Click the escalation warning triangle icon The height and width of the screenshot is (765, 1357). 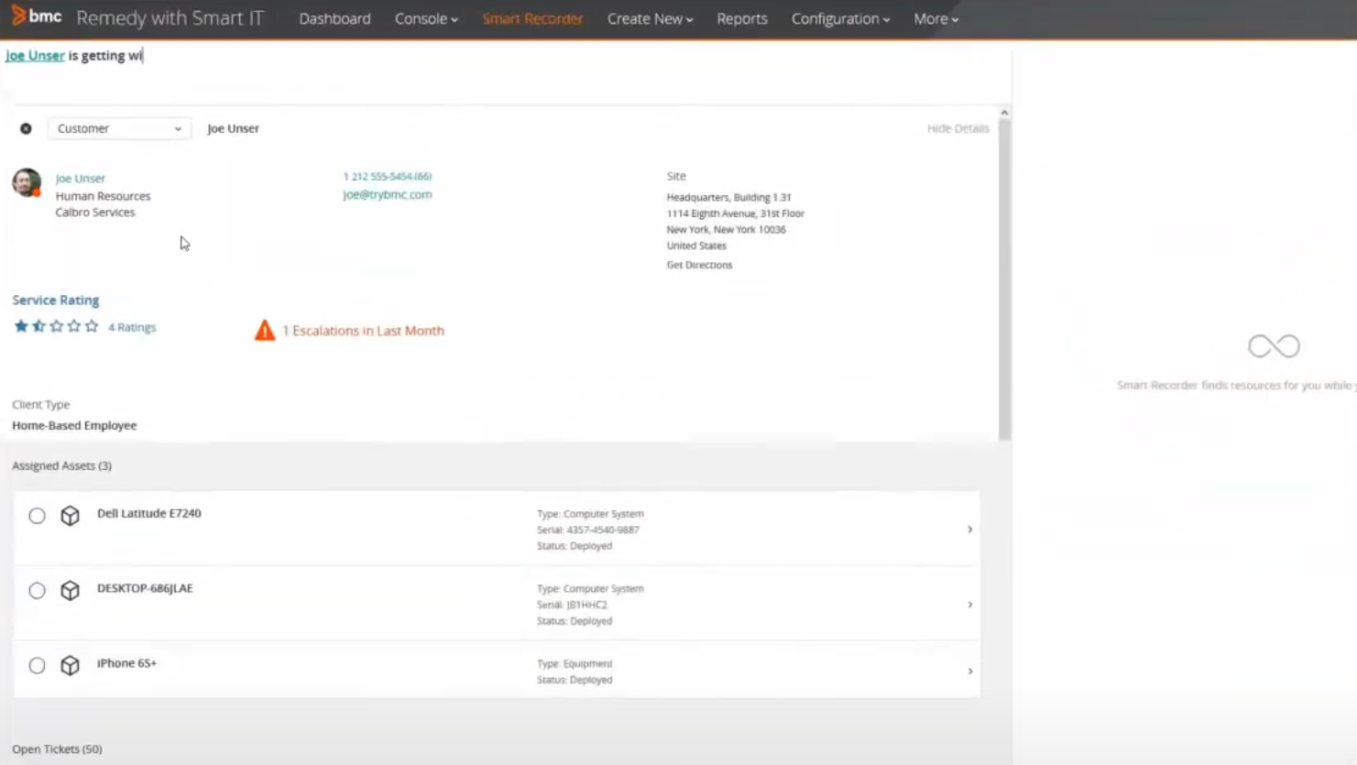264,330
